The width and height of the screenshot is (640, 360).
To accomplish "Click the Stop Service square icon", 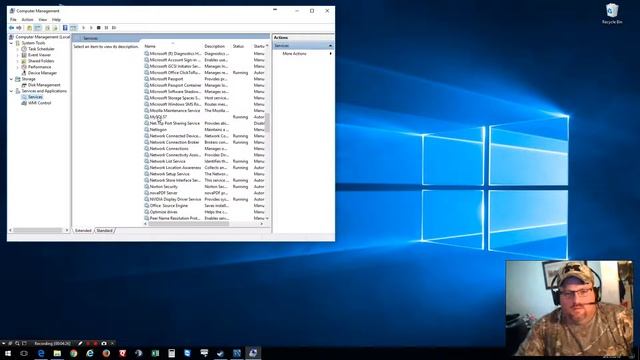I will point(98,28).
